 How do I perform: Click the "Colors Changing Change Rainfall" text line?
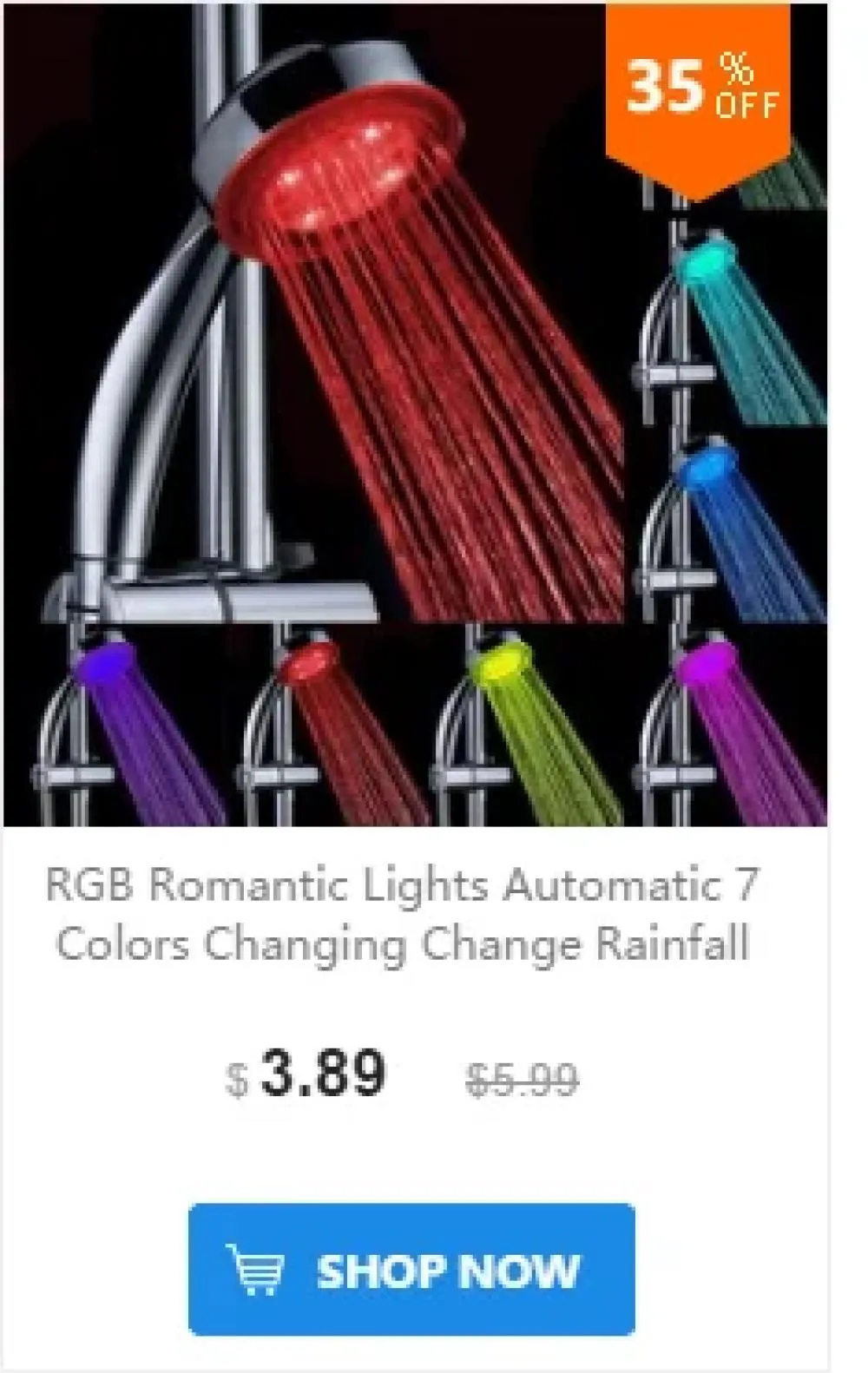(x=403, y=943)
